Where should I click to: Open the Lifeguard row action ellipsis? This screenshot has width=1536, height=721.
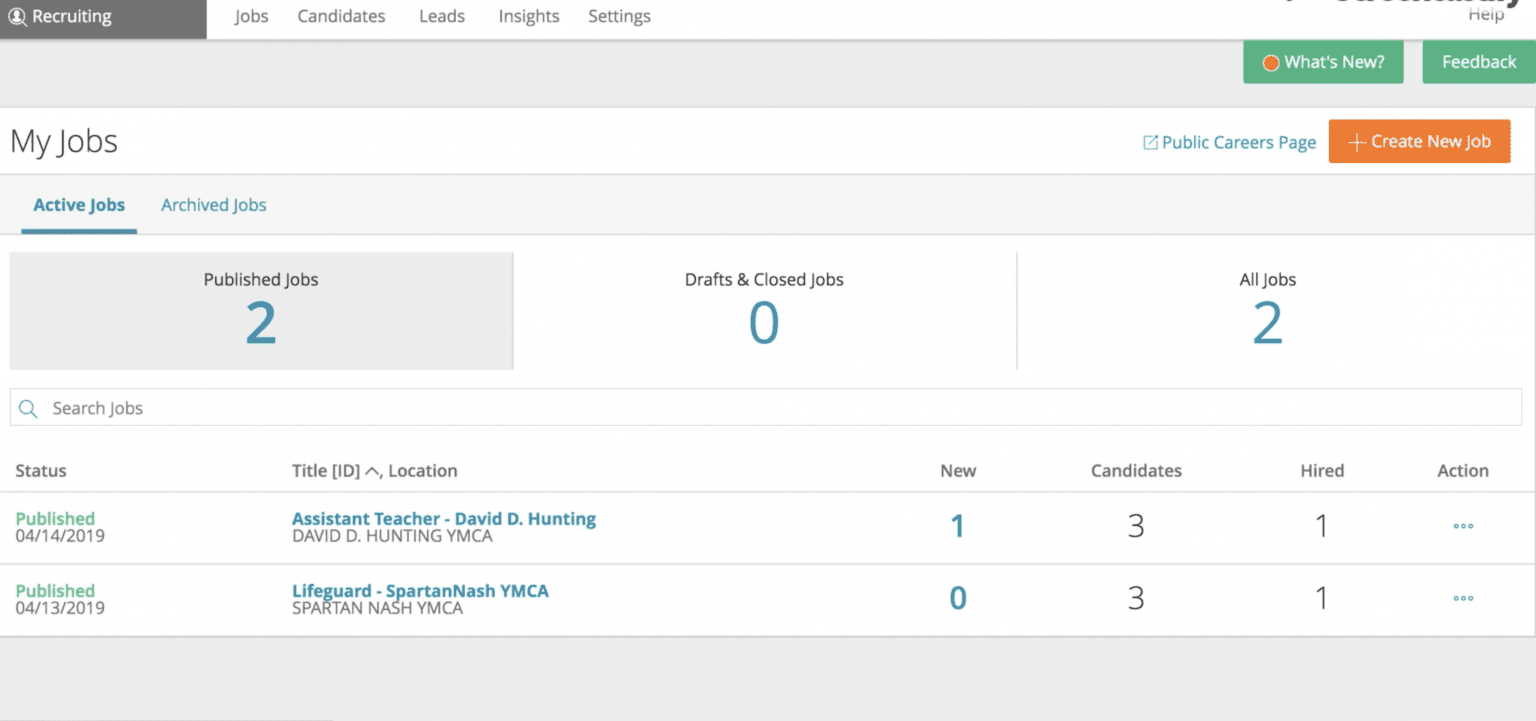point(1463,598)
